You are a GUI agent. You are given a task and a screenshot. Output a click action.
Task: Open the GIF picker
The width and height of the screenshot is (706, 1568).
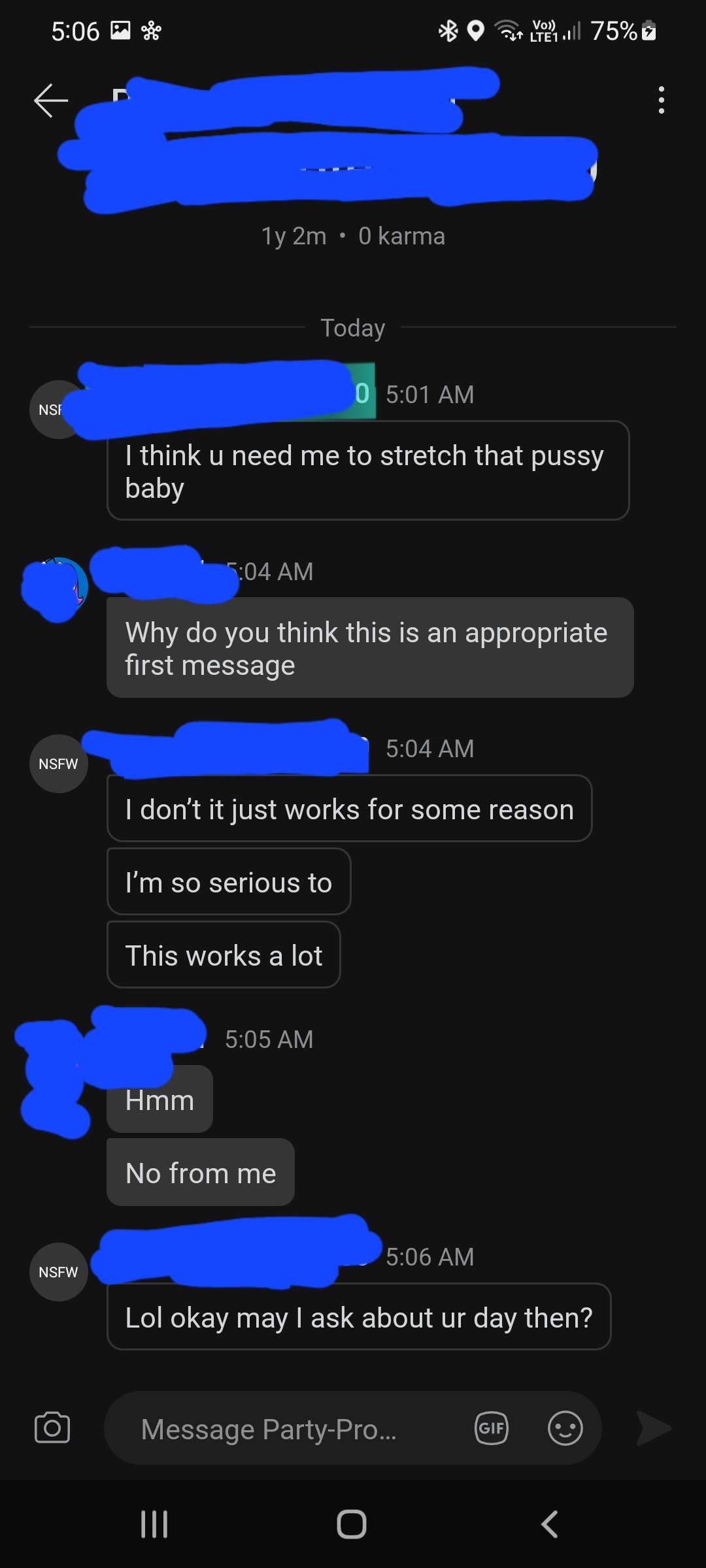pyautogui.click(x=492, y=1428)
